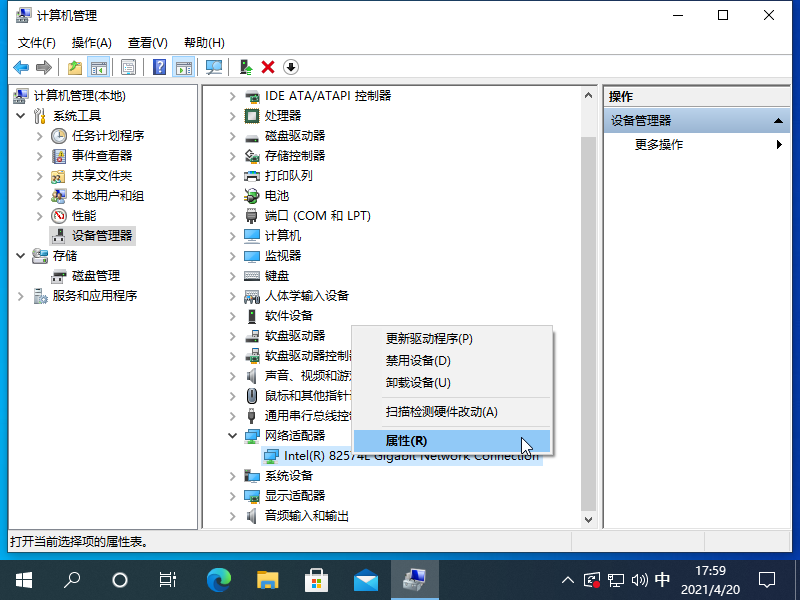800x600 pixels.
Task: Select 磁盘管理 in the left tree
Action: click(x=95, y=276)
